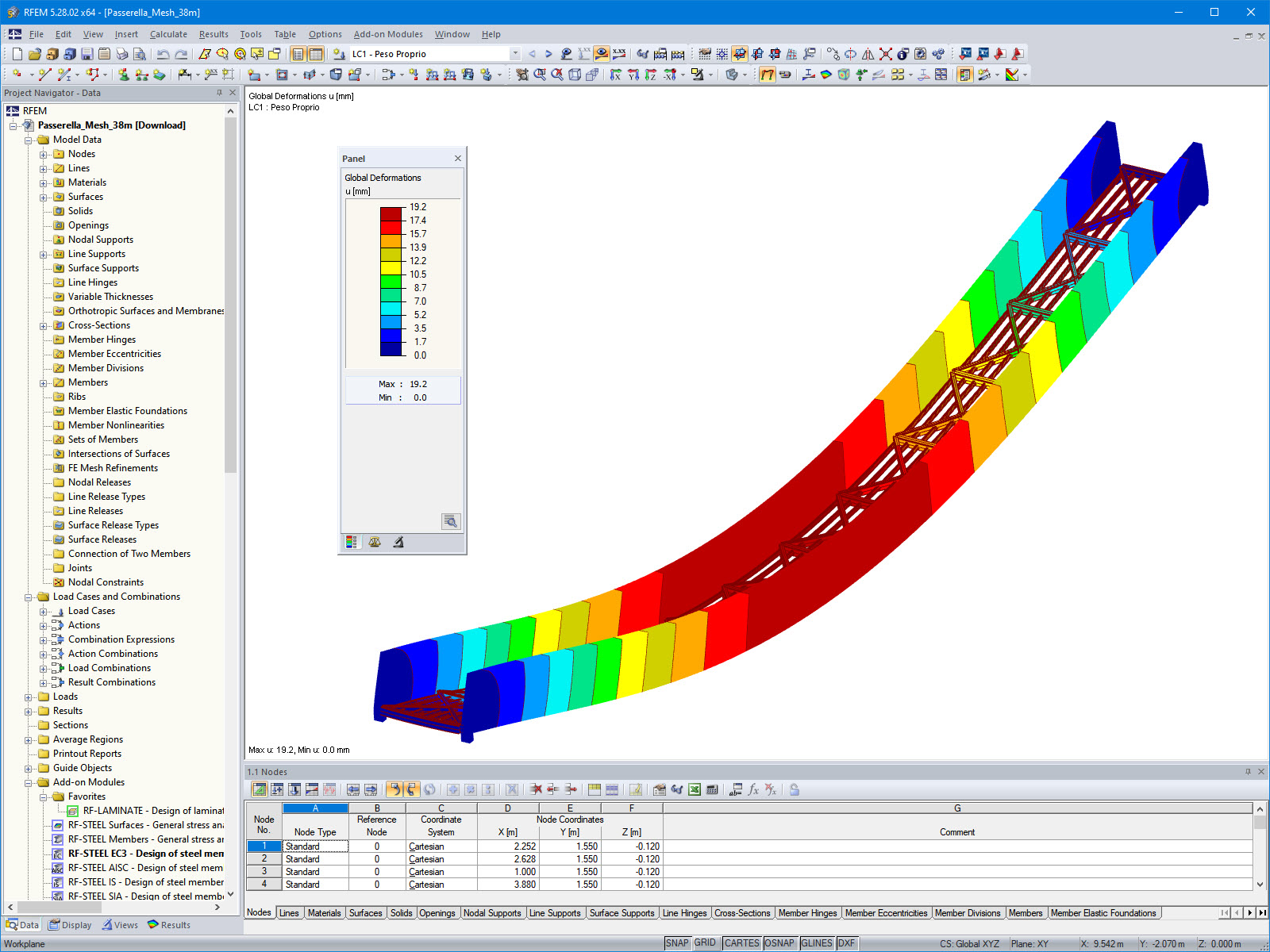Viewport: 1270px width, 952px height.
Task: Expand the Results folder in navigator
Action: point(28,711)
